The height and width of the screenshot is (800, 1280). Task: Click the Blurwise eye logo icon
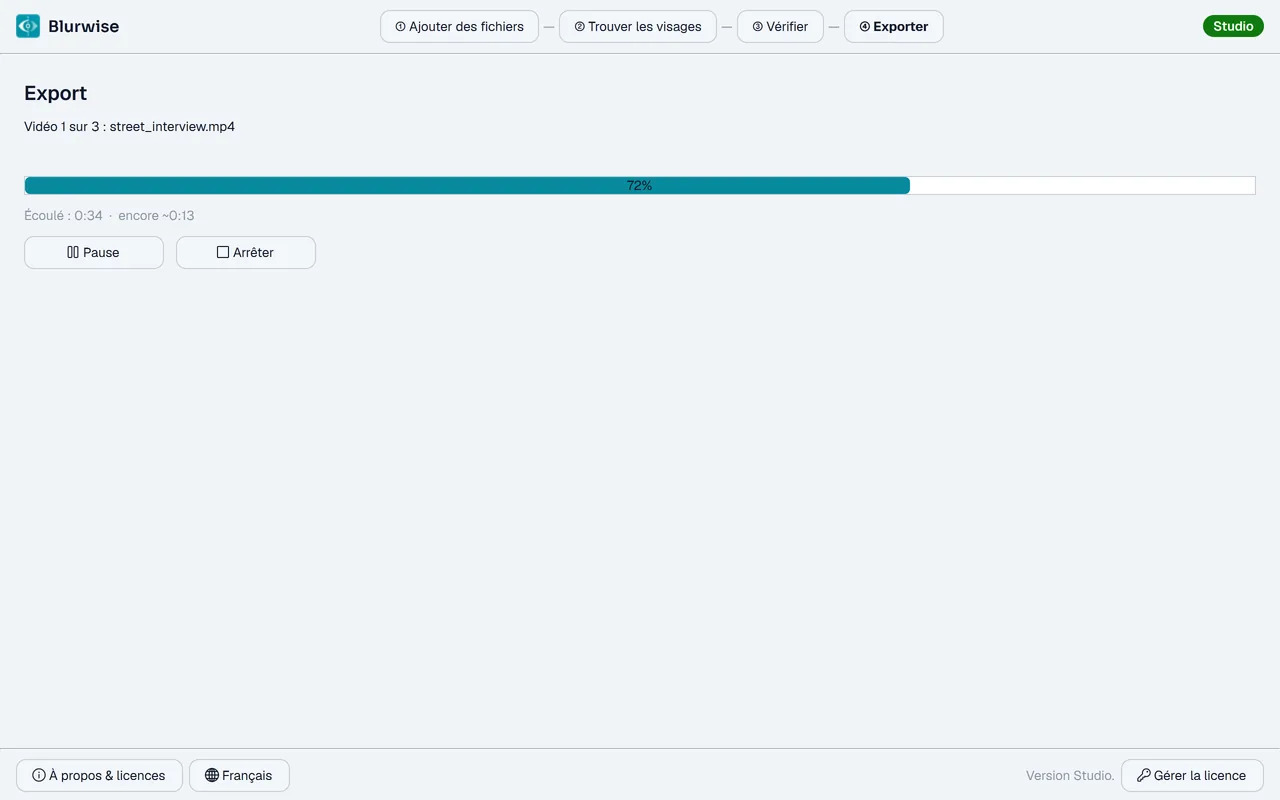(28, 26)
